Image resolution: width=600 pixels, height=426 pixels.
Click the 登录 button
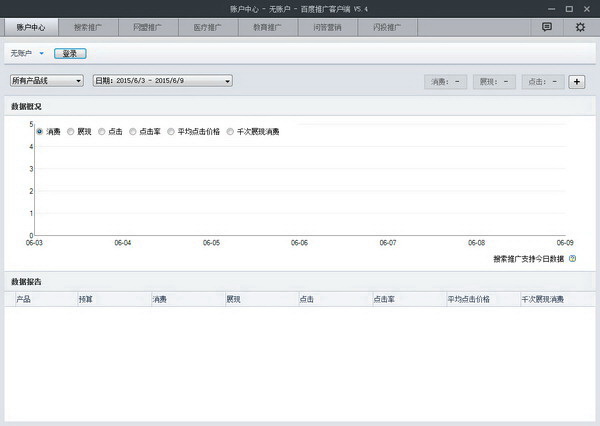(70, 53)
